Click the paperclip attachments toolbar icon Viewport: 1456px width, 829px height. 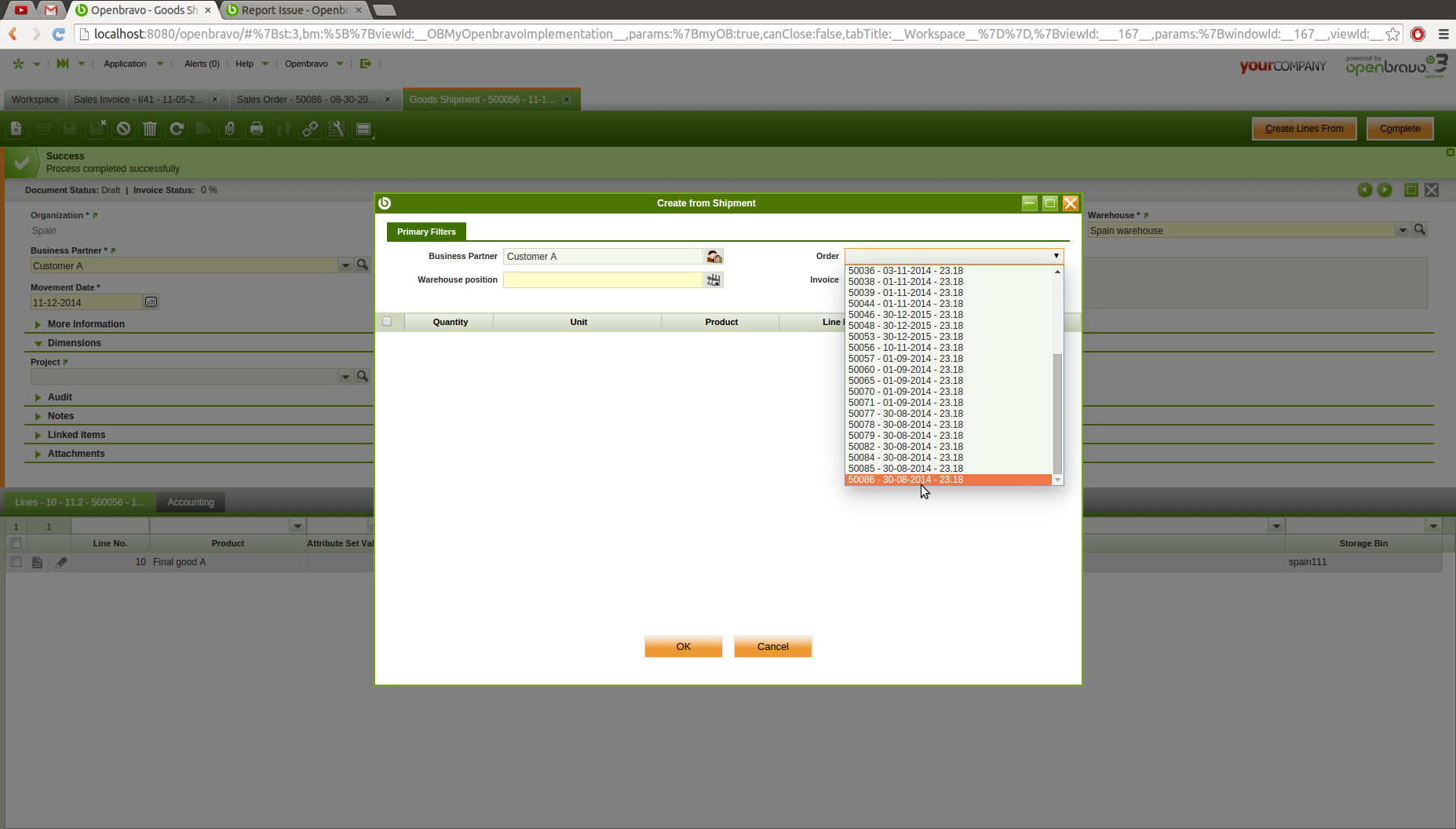tap(229, 130)
